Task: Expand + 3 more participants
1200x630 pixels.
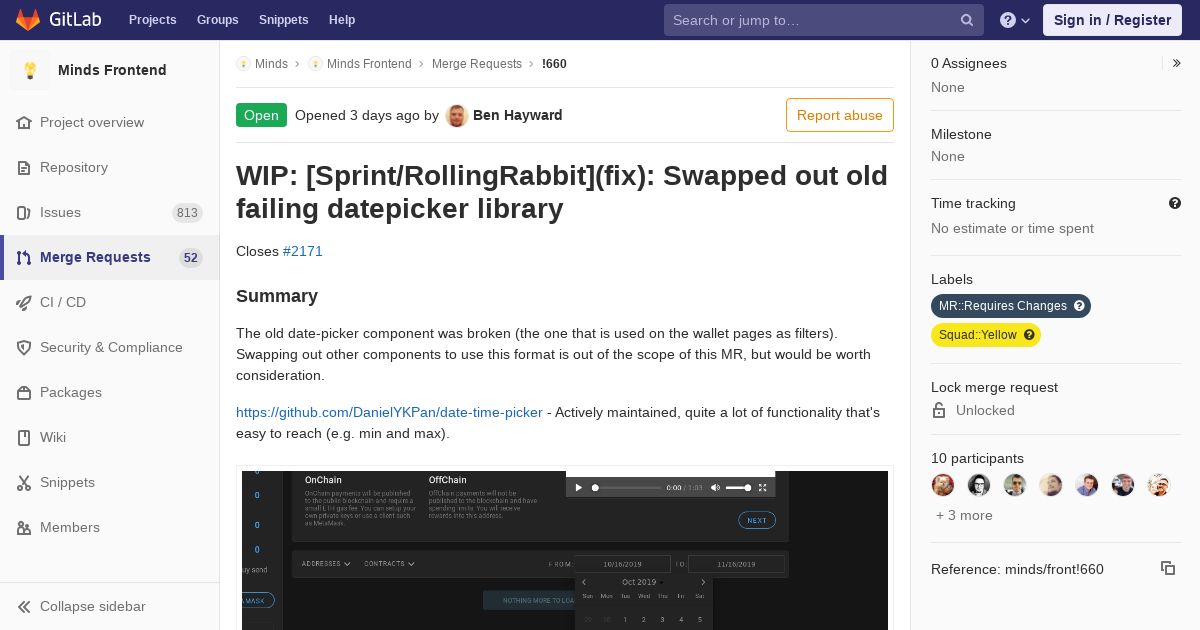Action: tap(964, 515)
